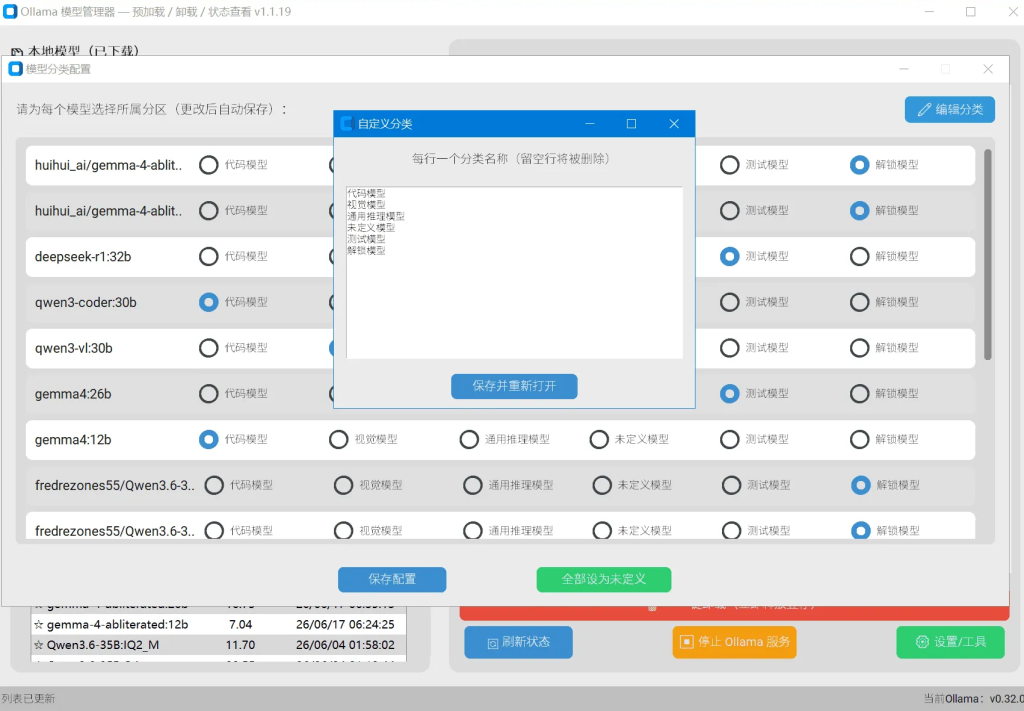Select 代码模型 for deepseek-r1:32b
The width and height of the screenshot is (1024, 711).
209,257
